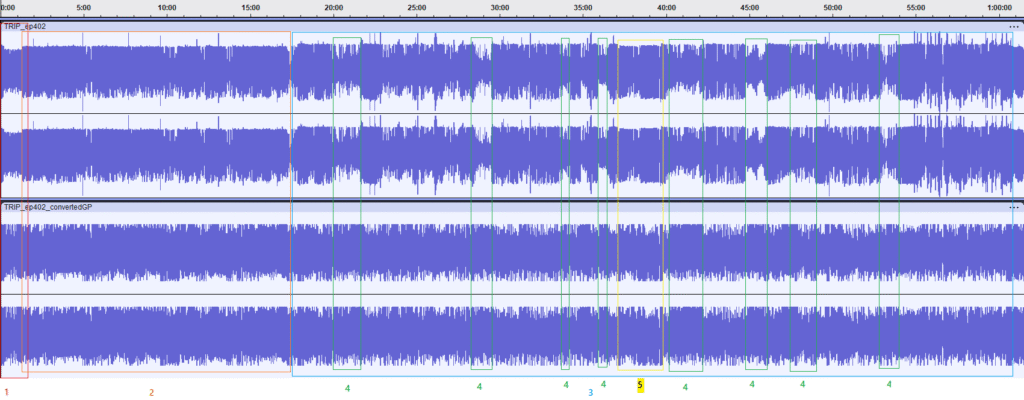Open the TRIP_ep402 track options ellipsis menu
Image resolution: width=1024 pixels, height=400 pixels.
pos(1013,27)
